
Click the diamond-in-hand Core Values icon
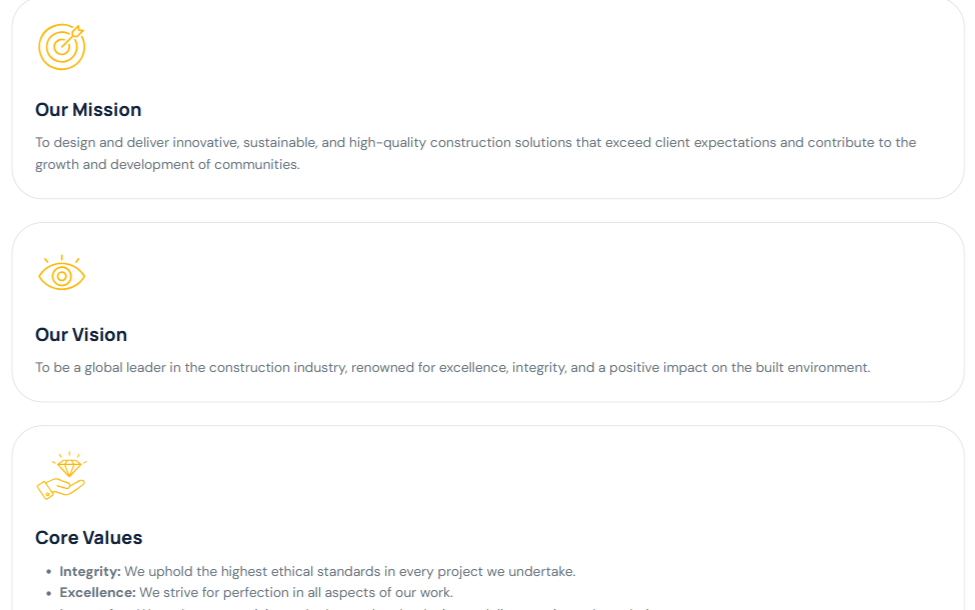pos(61,476)
